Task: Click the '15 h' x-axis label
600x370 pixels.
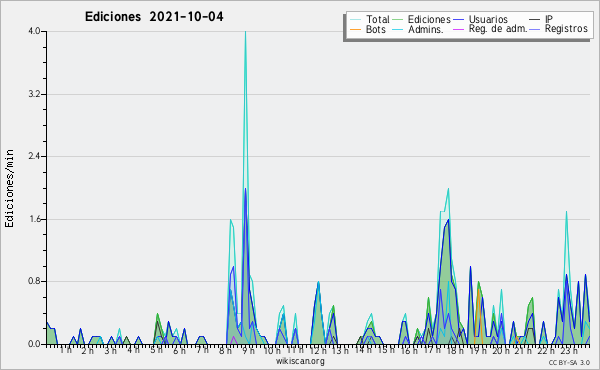Action: tap(386, 350)
